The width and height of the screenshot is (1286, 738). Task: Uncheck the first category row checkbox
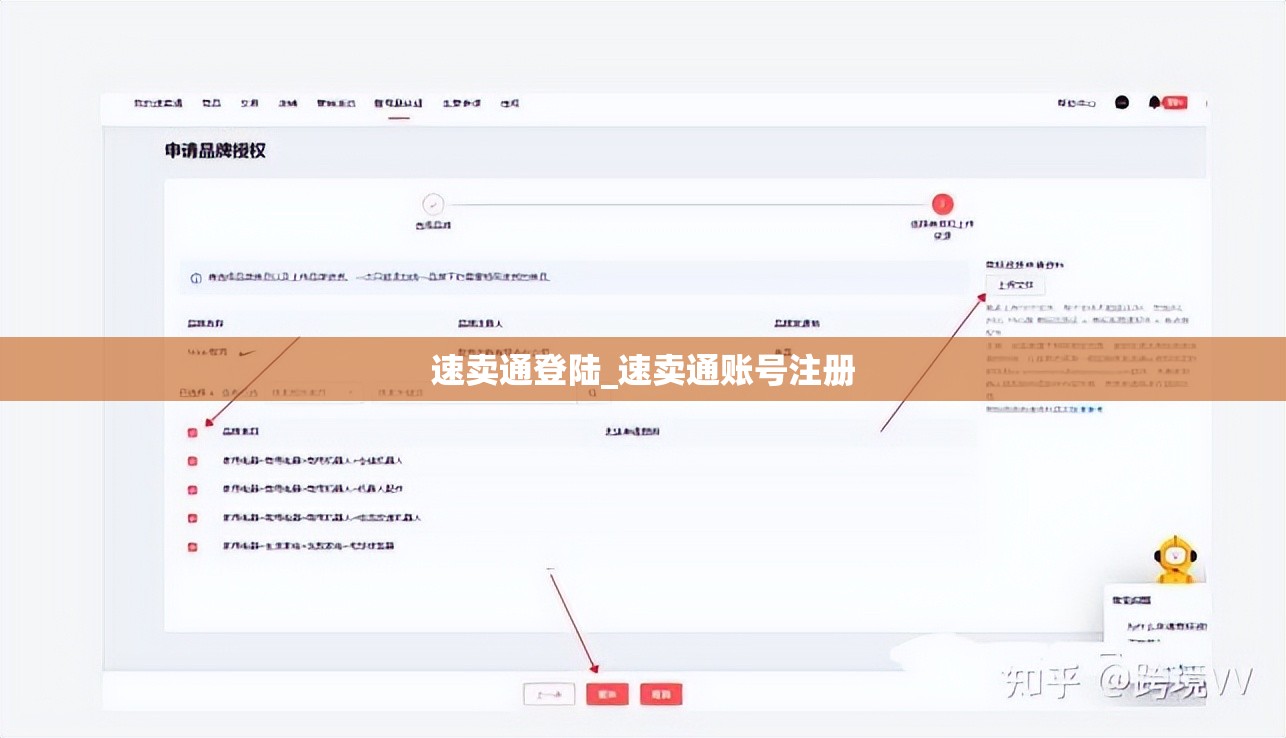tap(193, 461)
